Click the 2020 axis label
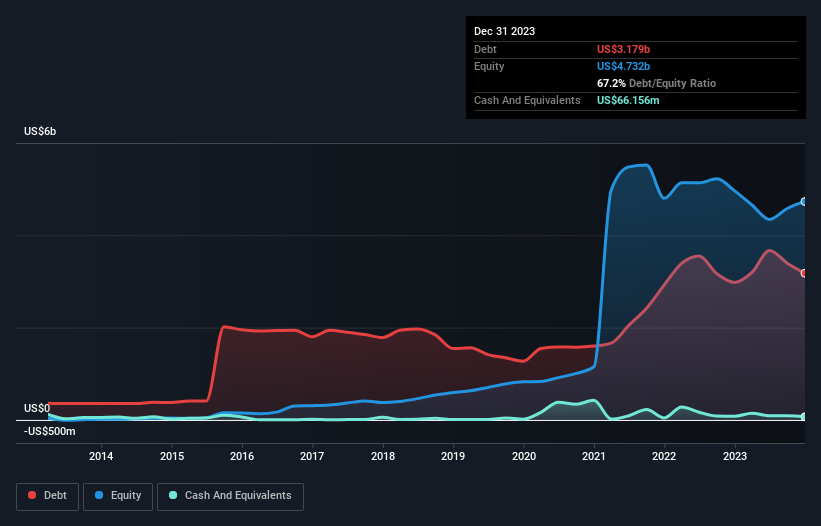This screenshot has width=821, height=526. [524, 456]
